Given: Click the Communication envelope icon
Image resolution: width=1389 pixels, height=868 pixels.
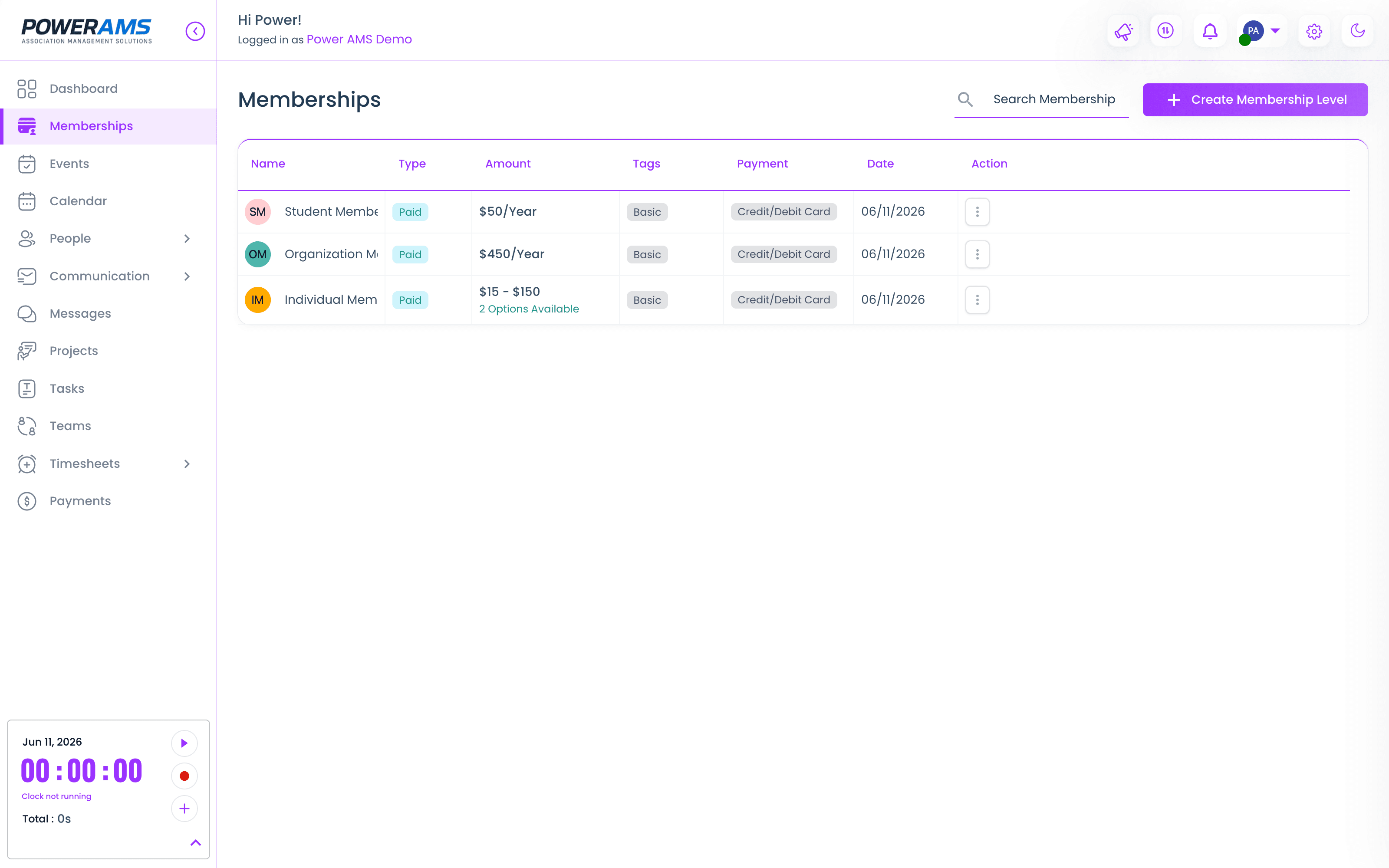Looking at the screenshot, I should tap(27, 277).
